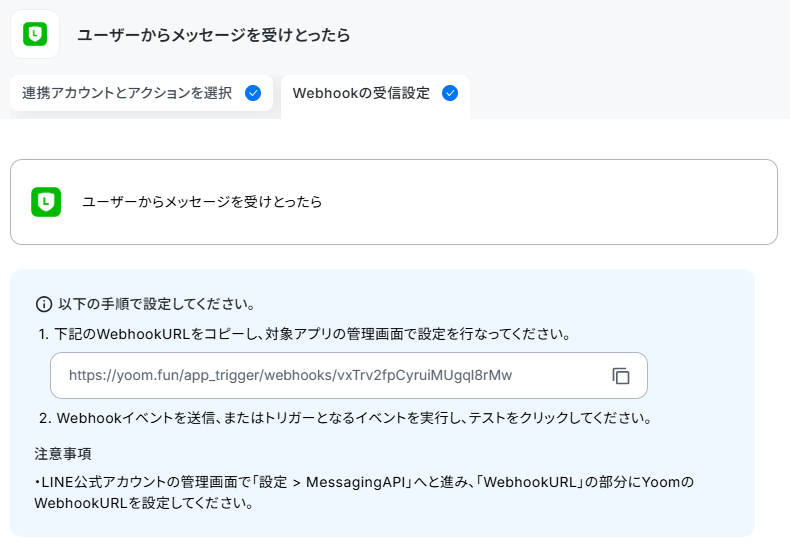Click the LINE icon in the trigger card
The height and width of the screenshot is (552, 790).
pyautogui.click(x=46, y=202)
